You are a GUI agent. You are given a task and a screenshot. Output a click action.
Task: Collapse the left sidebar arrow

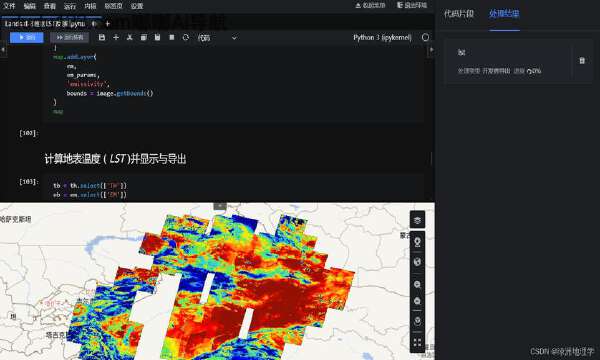3,50
